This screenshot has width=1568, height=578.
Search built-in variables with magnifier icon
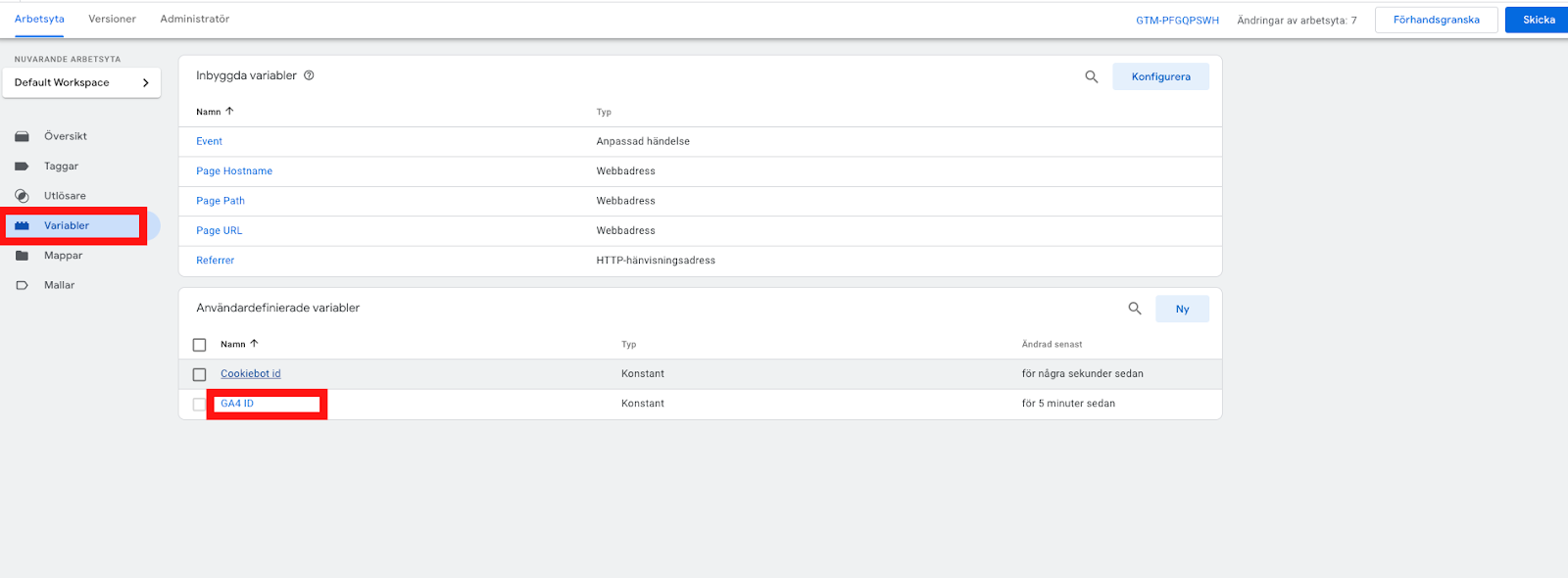pos(1092,76)
